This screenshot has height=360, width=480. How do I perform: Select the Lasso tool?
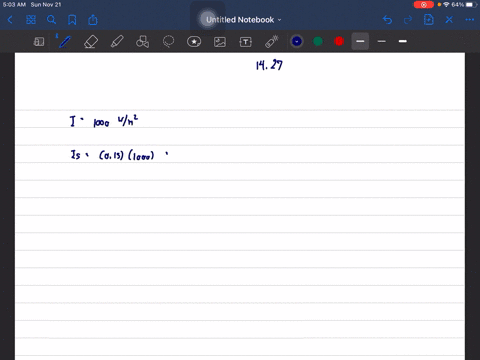pos(168,42)
